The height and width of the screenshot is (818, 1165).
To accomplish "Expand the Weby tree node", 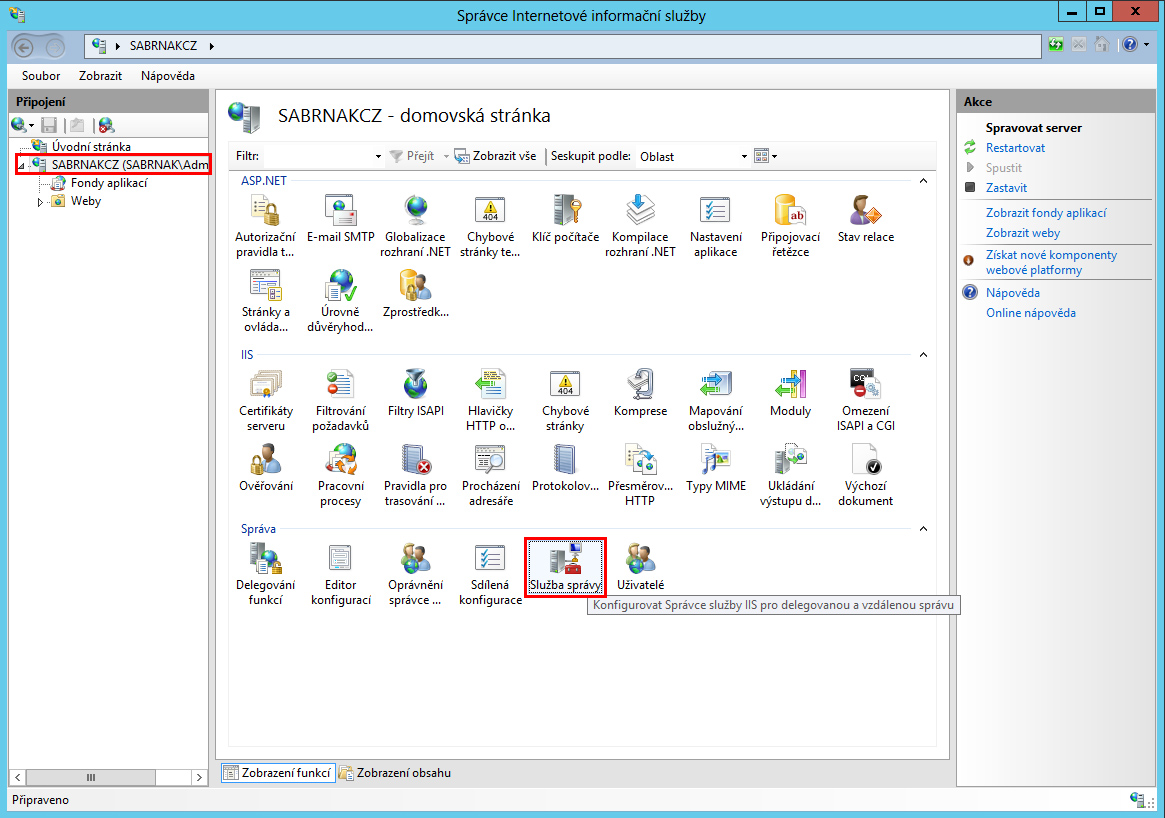I will pos(41,202).
